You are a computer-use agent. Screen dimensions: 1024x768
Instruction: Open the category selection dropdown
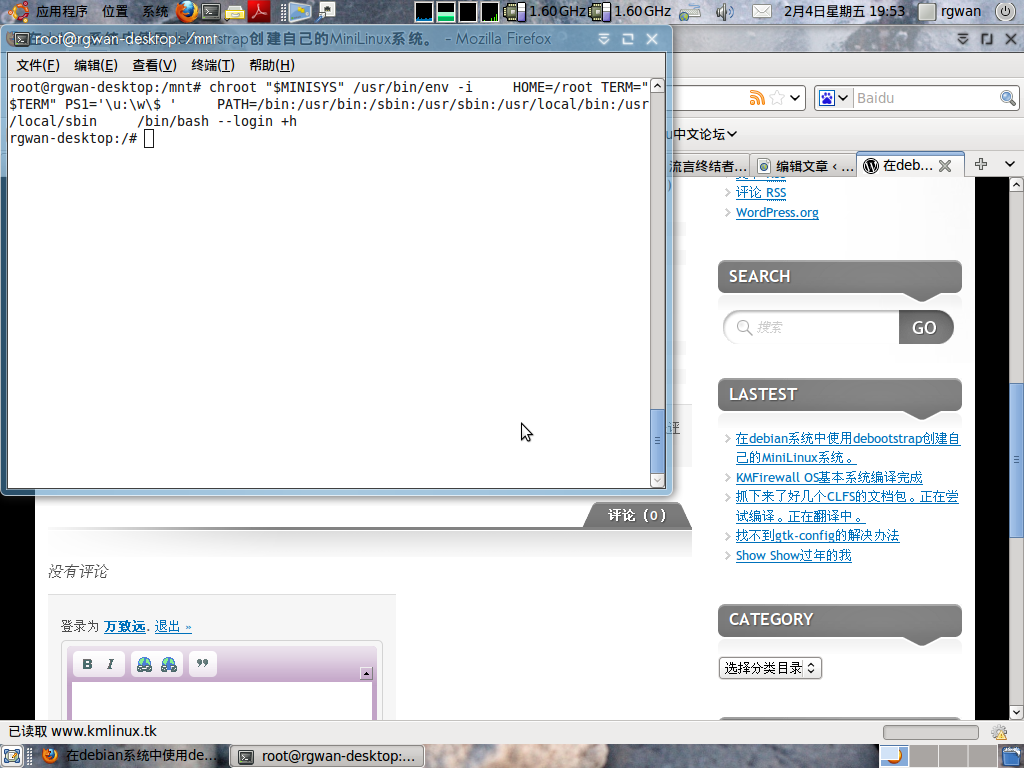770,668
